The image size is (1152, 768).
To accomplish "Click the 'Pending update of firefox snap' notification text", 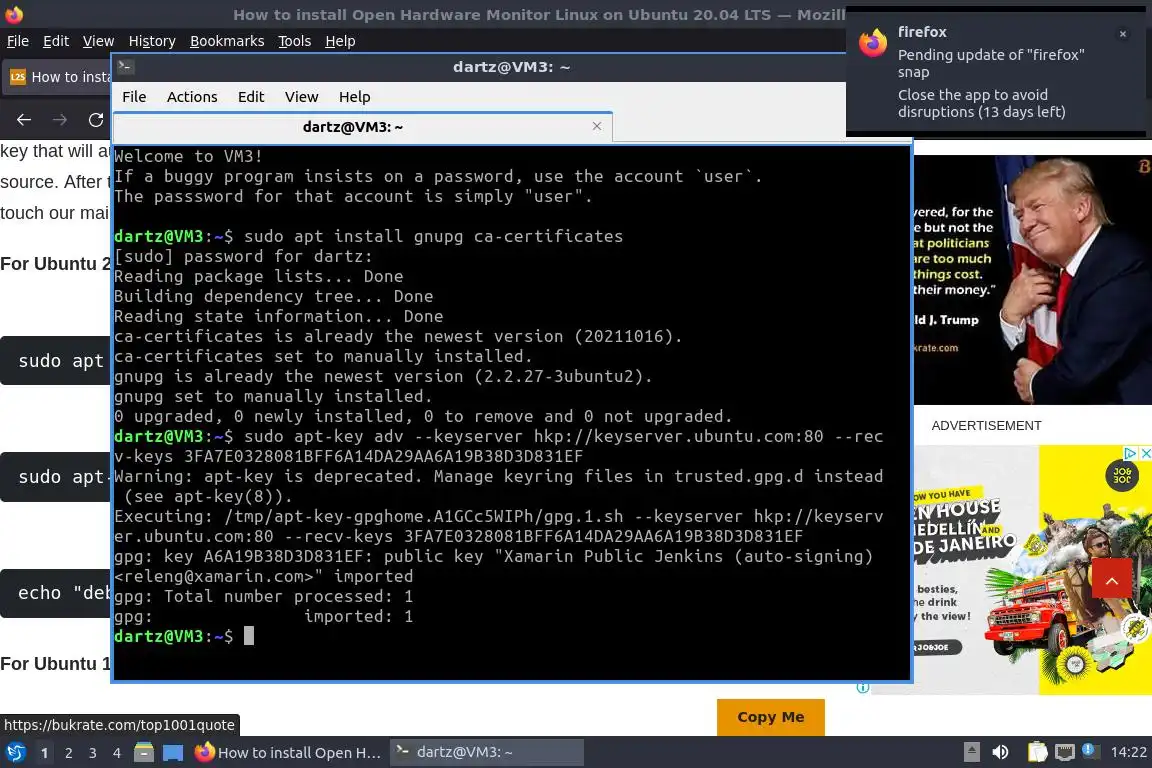I will tap(991, 63).
